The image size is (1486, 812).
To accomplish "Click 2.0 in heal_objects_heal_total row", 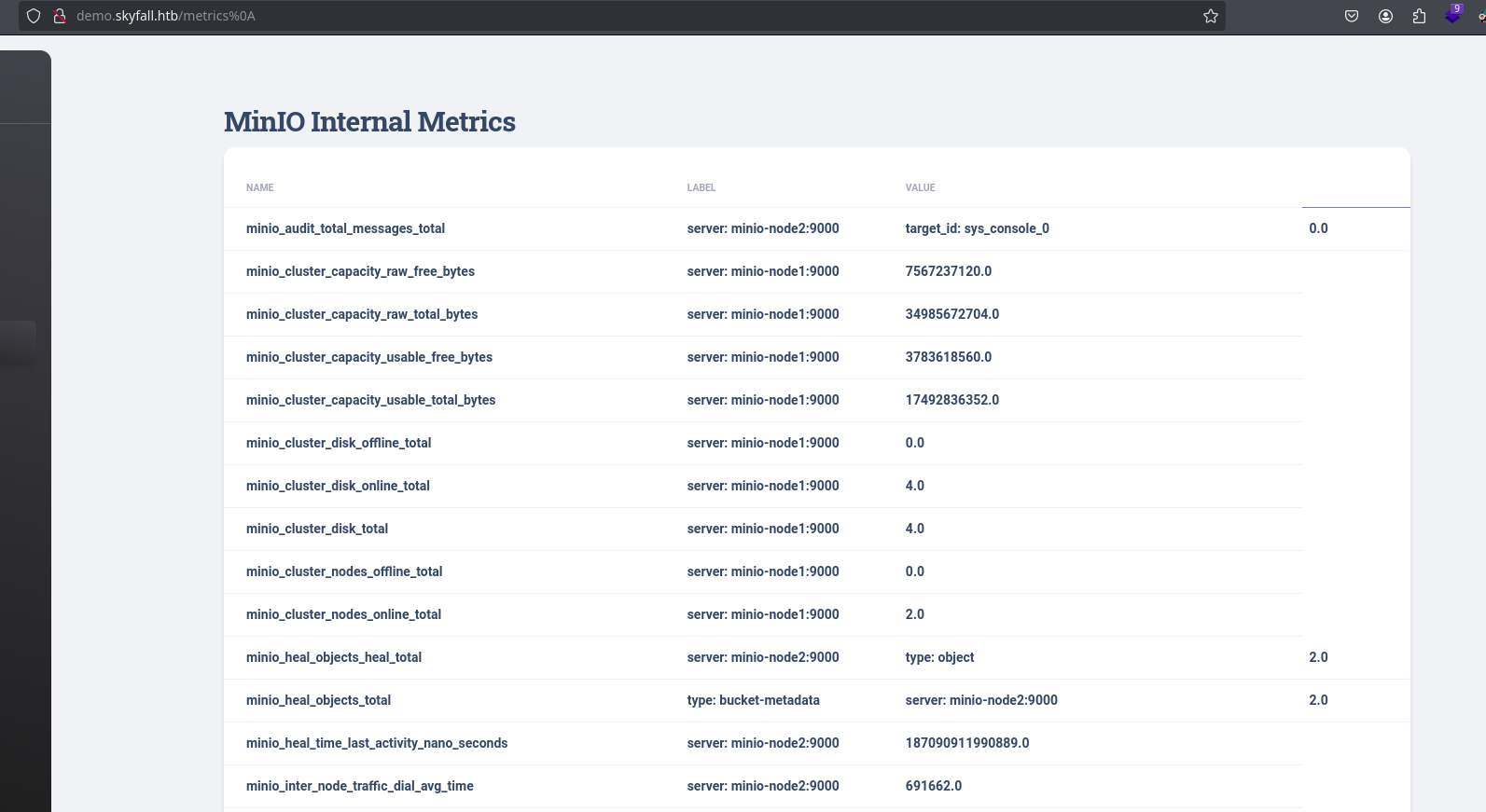I will click(x=1318, y=657).
